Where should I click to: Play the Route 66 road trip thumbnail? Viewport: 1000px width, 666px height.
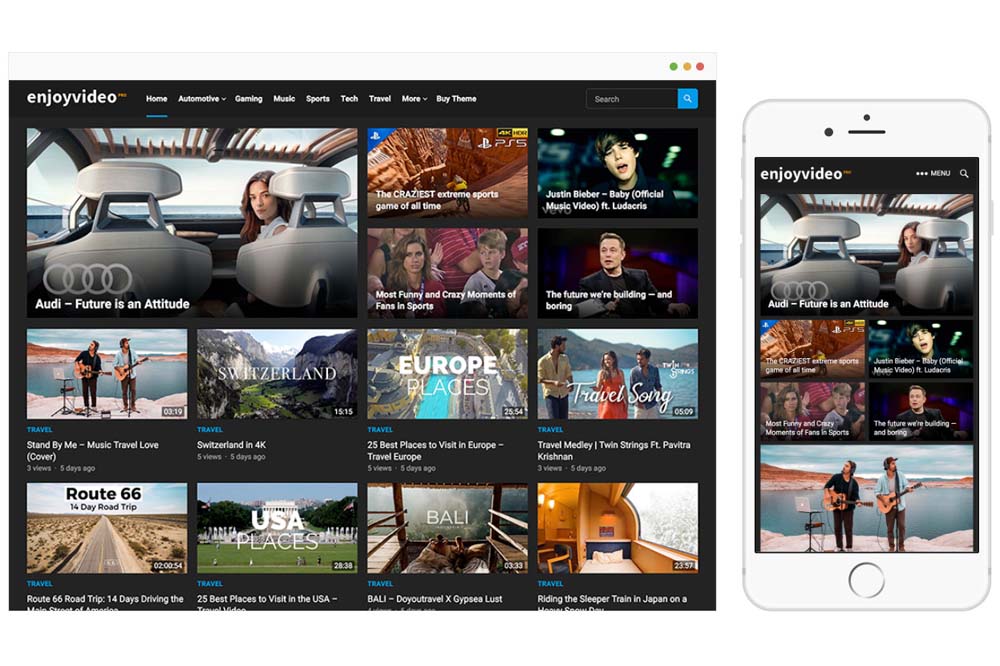click(107, 528)
